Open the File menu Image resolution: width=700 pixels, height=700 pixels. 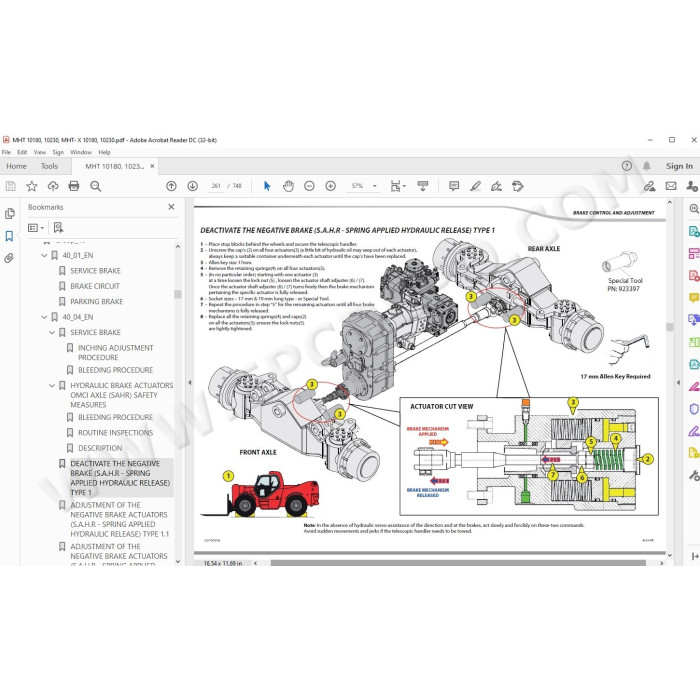[6, 152]
